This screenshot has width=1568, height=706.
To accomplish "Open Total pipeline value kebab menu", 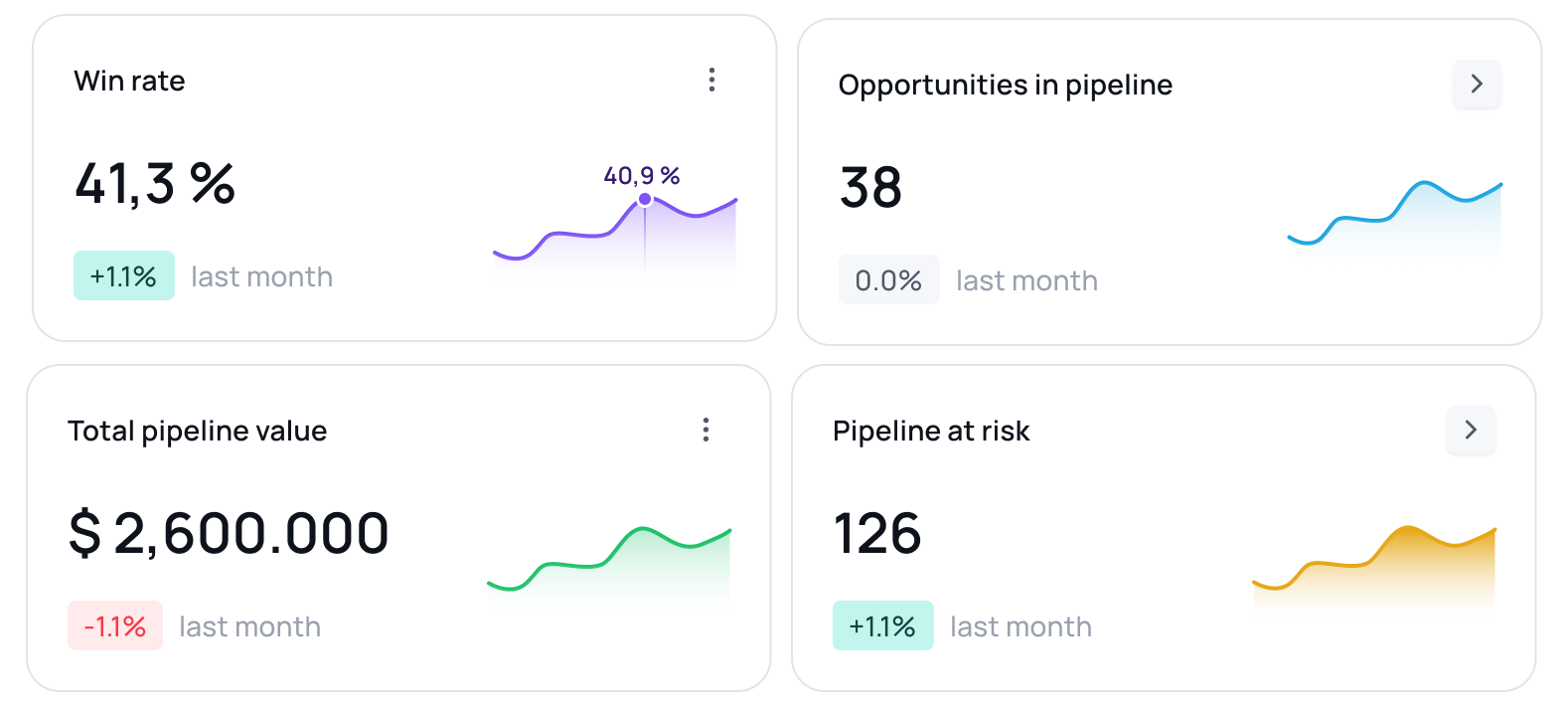I will tap(706, 431).
